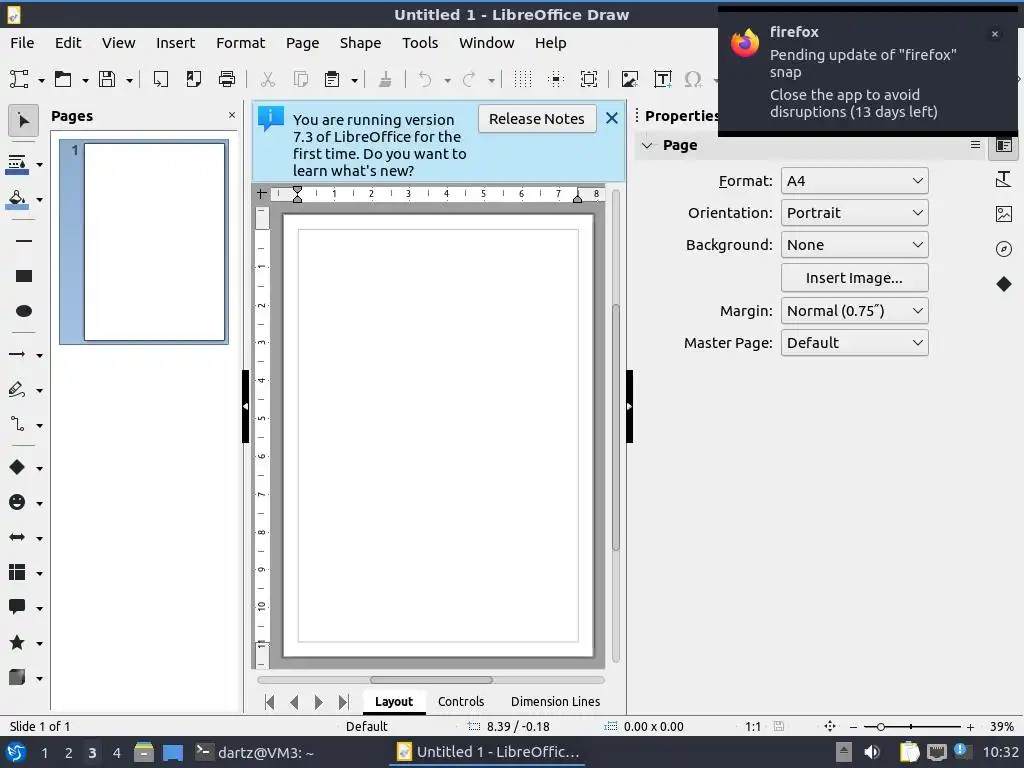Image resolution: width=1024 pixels, height=768 pixels.
Task: Open the Shapes sidebar deck
Action: pos(1004,284)
